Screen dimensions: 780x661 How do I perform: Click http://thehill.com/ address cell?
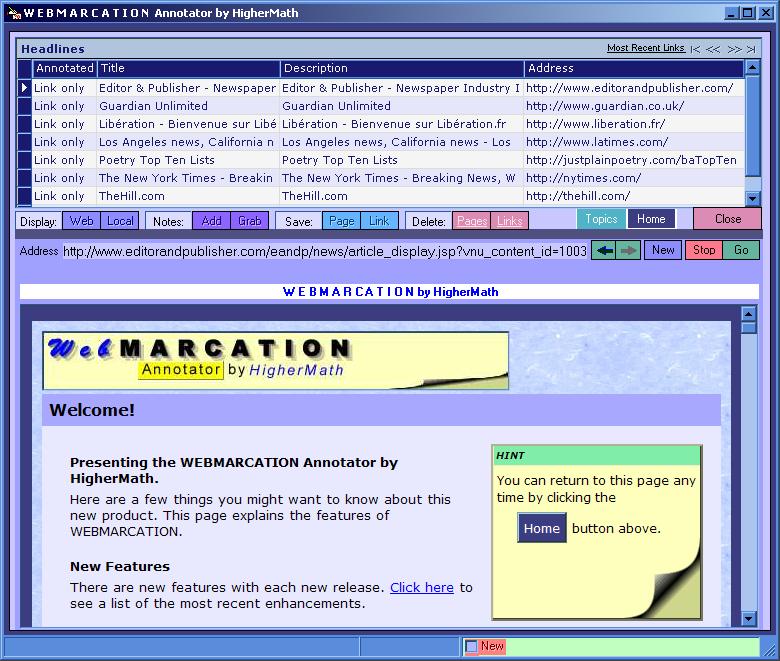pyautogui.click(x=634, y=196)
